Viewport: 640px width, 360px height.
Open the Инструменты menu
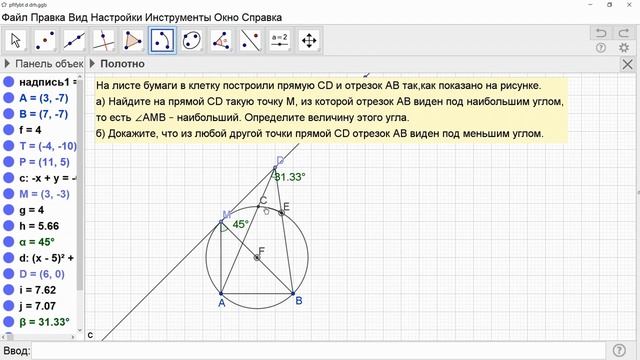[x=178, y=18]
